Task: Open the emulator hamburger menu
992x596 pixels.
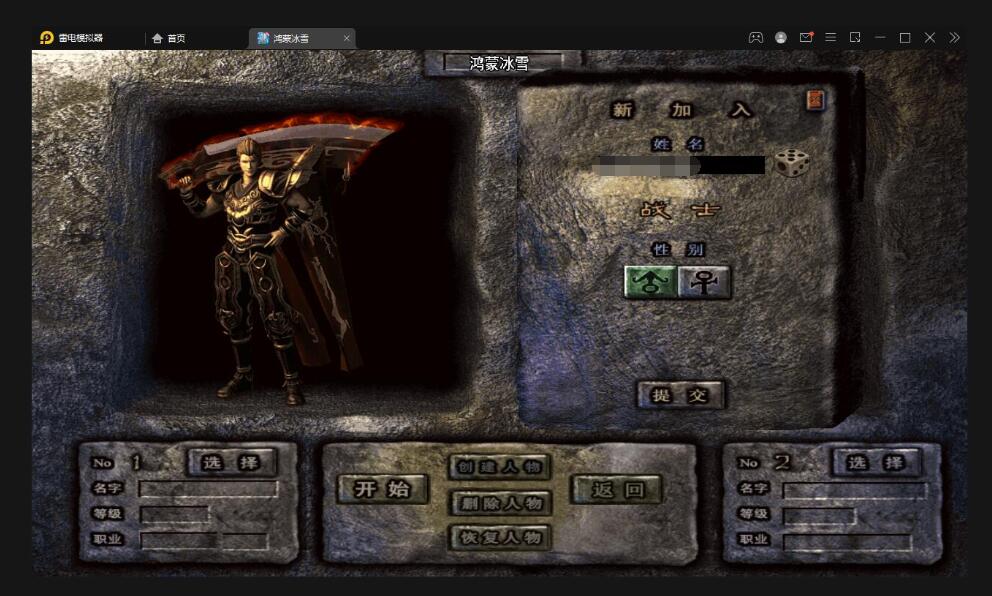Action: pos(831,38)
